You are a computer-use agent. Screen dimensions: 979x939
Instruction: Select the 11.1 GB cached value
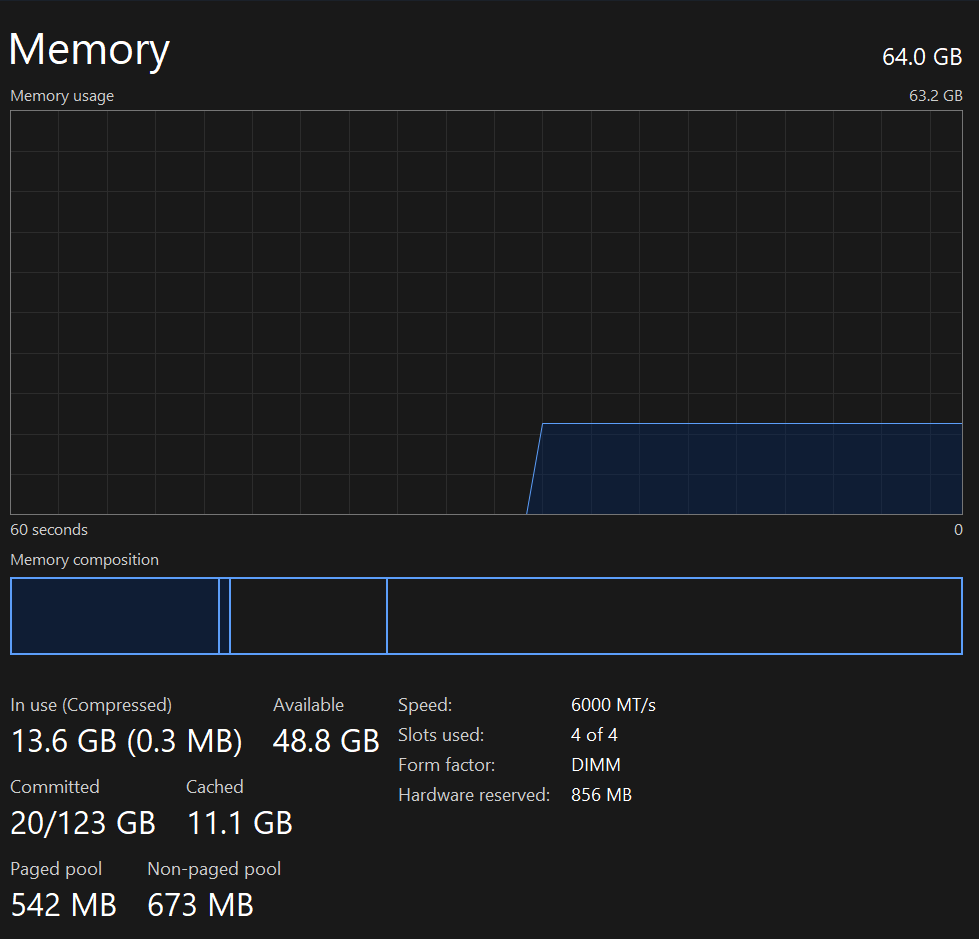click(x=240, y=823)
